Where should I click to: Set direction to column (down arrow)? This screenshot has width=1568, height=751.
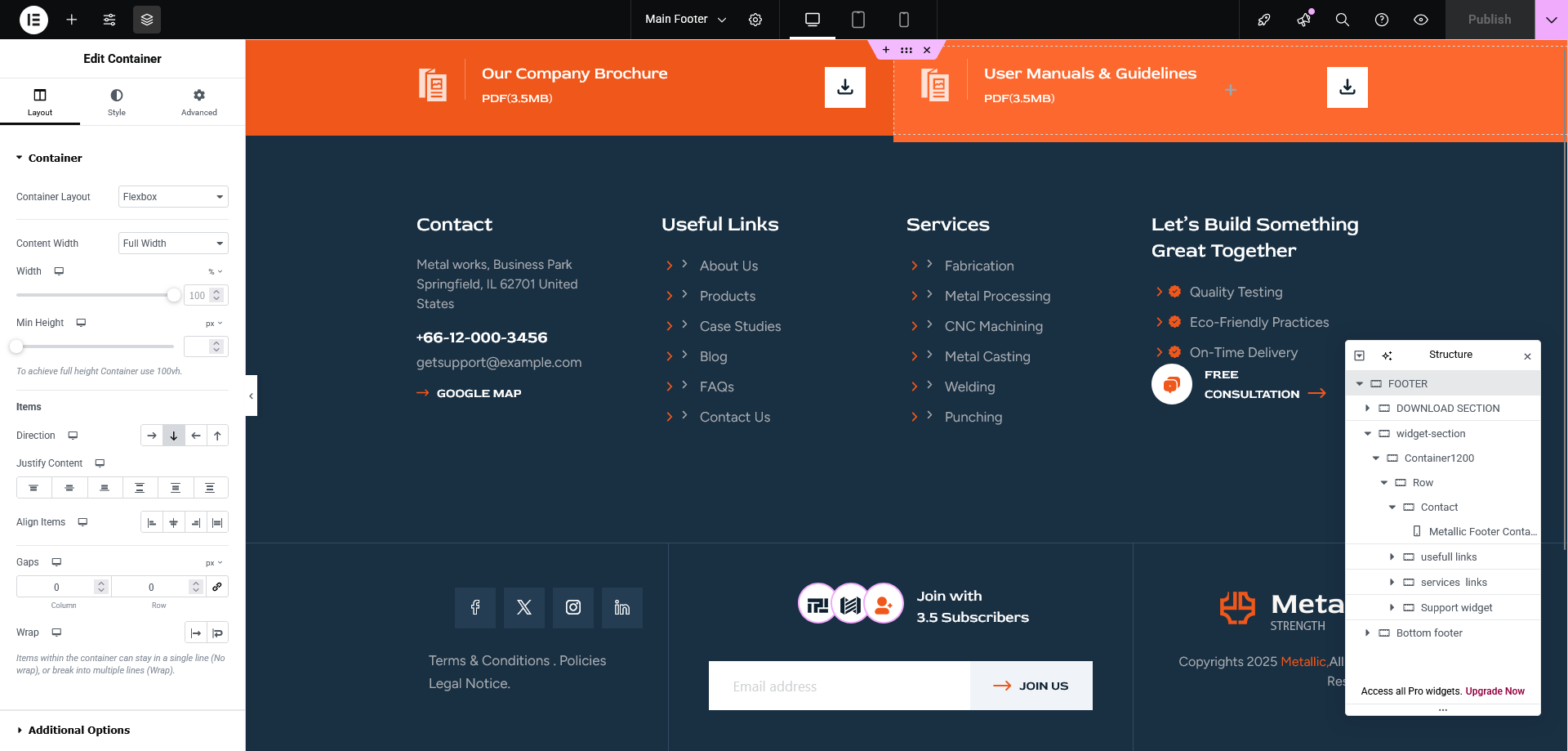tap(174, 436)
